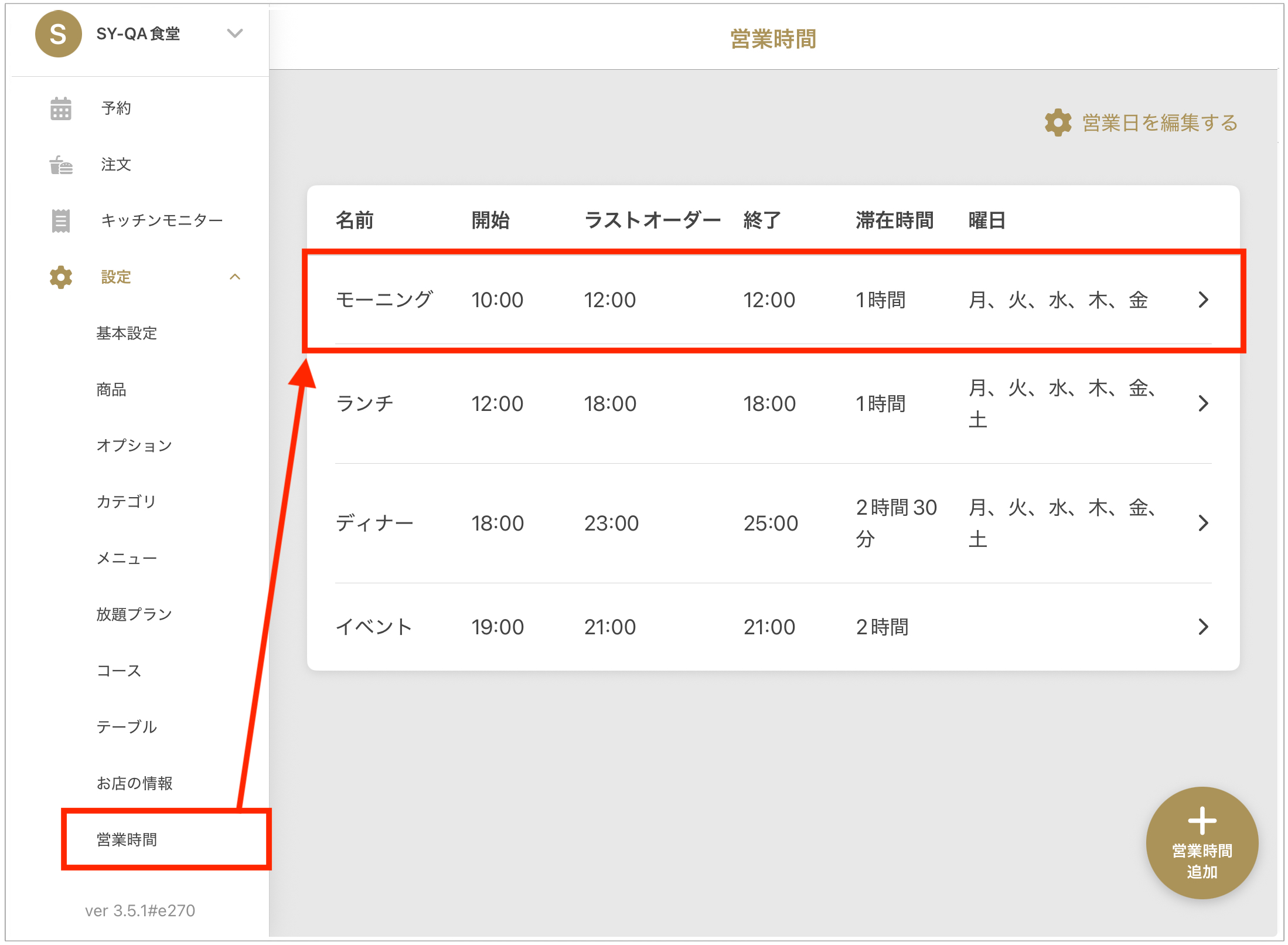Click the calendar icon beside 予約
The height and width of the screenshot is (945, 1288).
click(x=60, y=108)
